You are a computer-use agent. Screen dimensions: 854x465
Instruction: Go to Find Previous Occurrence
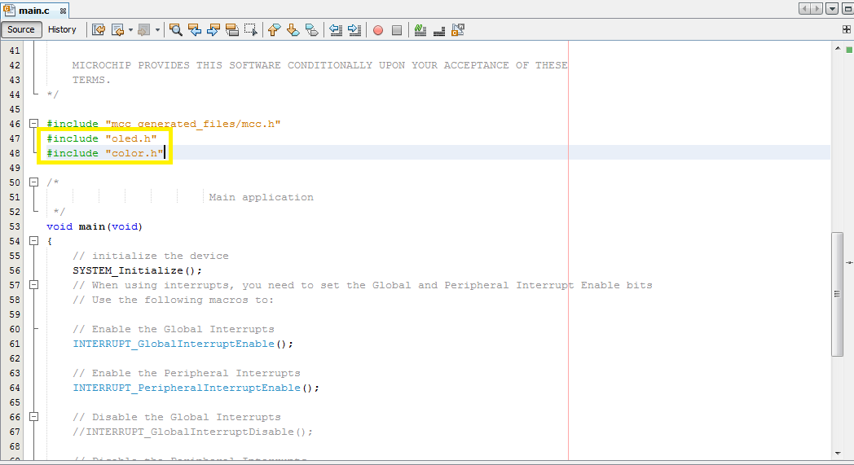195,30
